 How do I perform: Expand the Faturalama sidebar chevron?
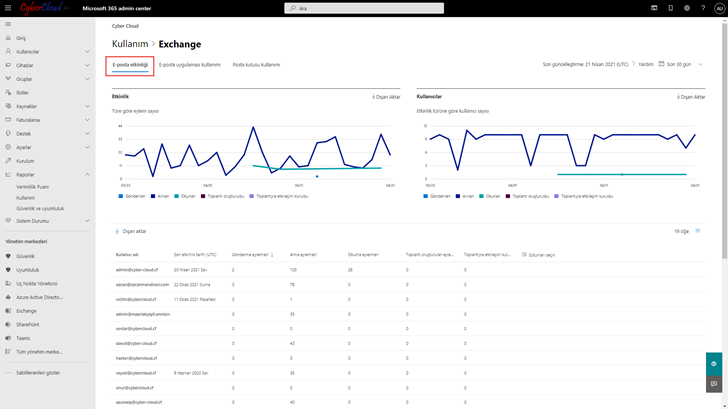click(87, 120)
